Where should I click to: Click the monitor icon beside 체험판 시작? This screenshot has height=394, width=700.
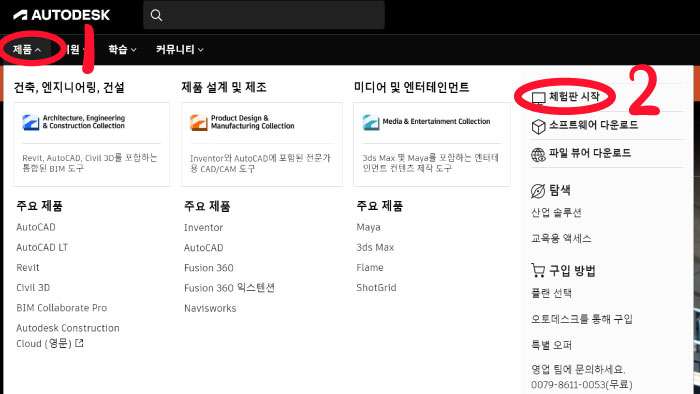(x=538, y=98)
